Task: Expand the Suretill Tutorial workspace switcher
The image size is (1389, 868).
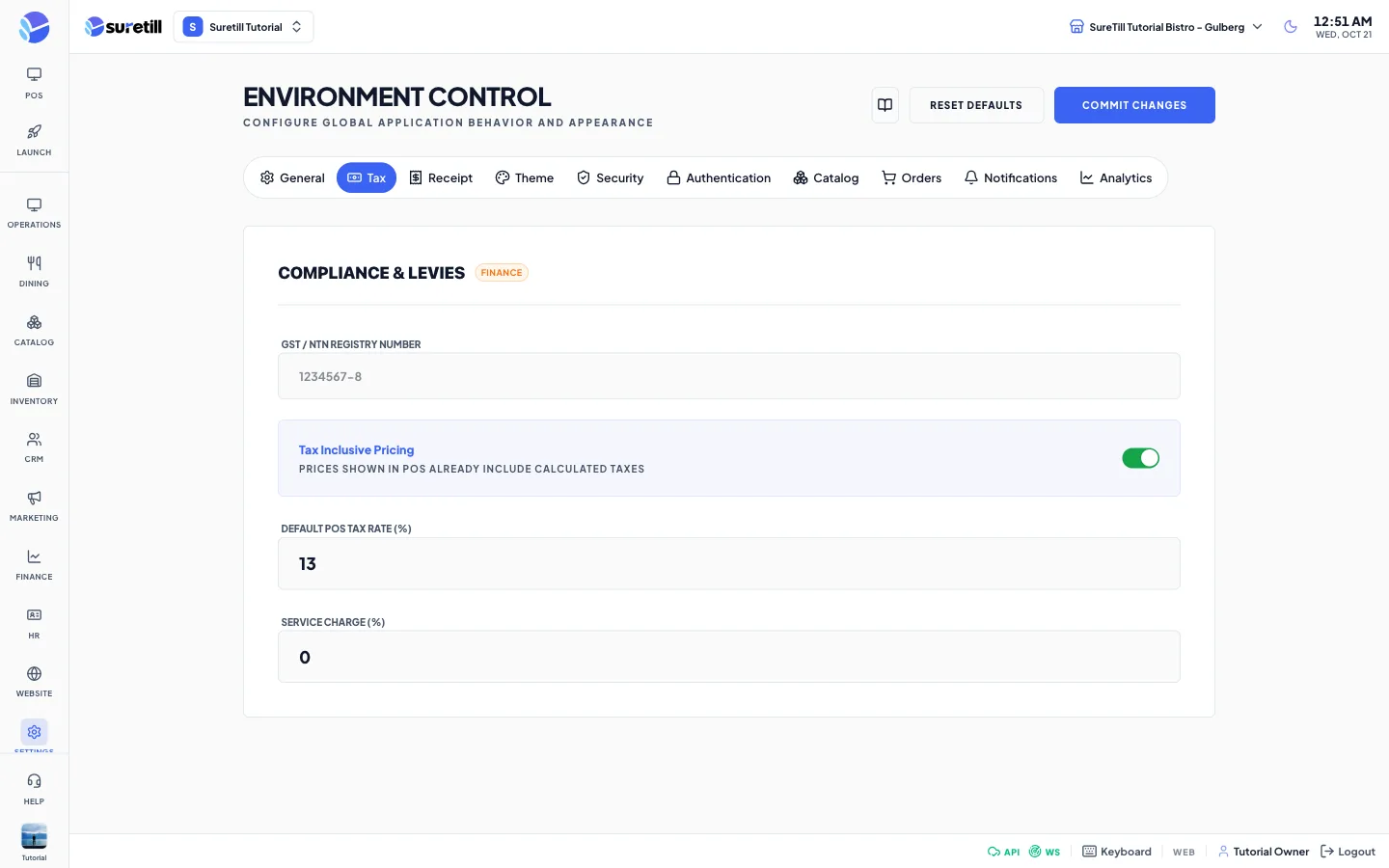Action: 244,27
